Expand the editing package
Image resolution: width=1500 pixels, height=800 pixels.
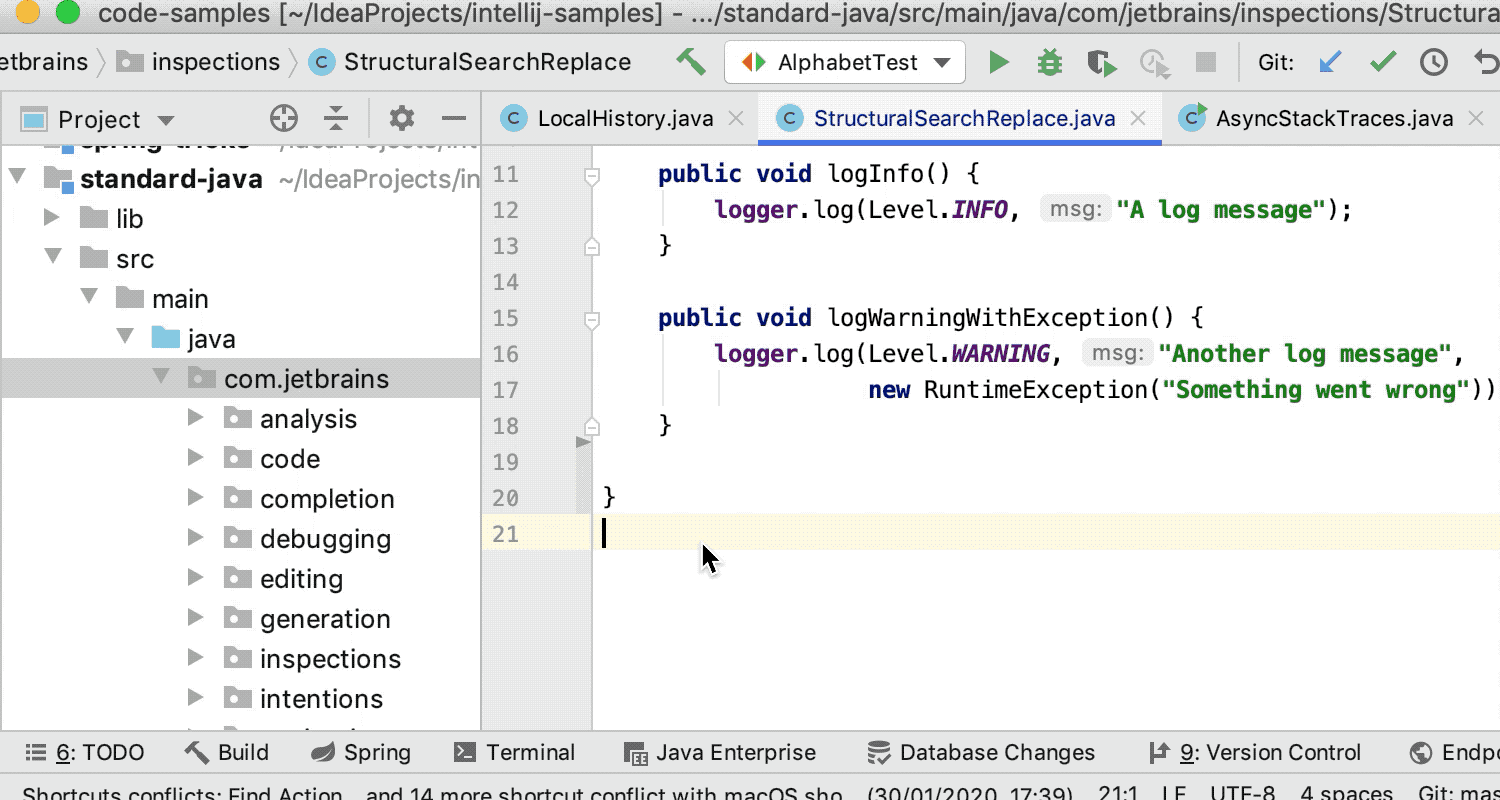[196, 578]
